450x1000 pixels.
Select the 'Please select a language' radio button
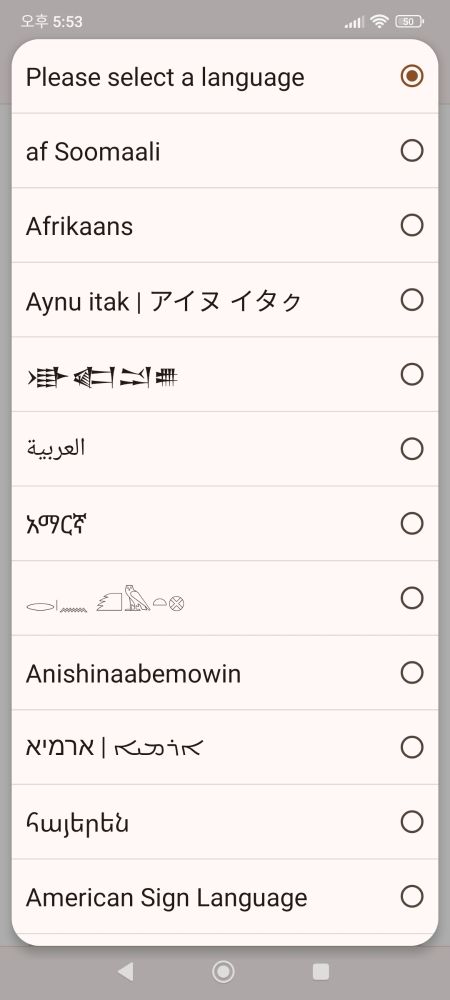(412, 76)
